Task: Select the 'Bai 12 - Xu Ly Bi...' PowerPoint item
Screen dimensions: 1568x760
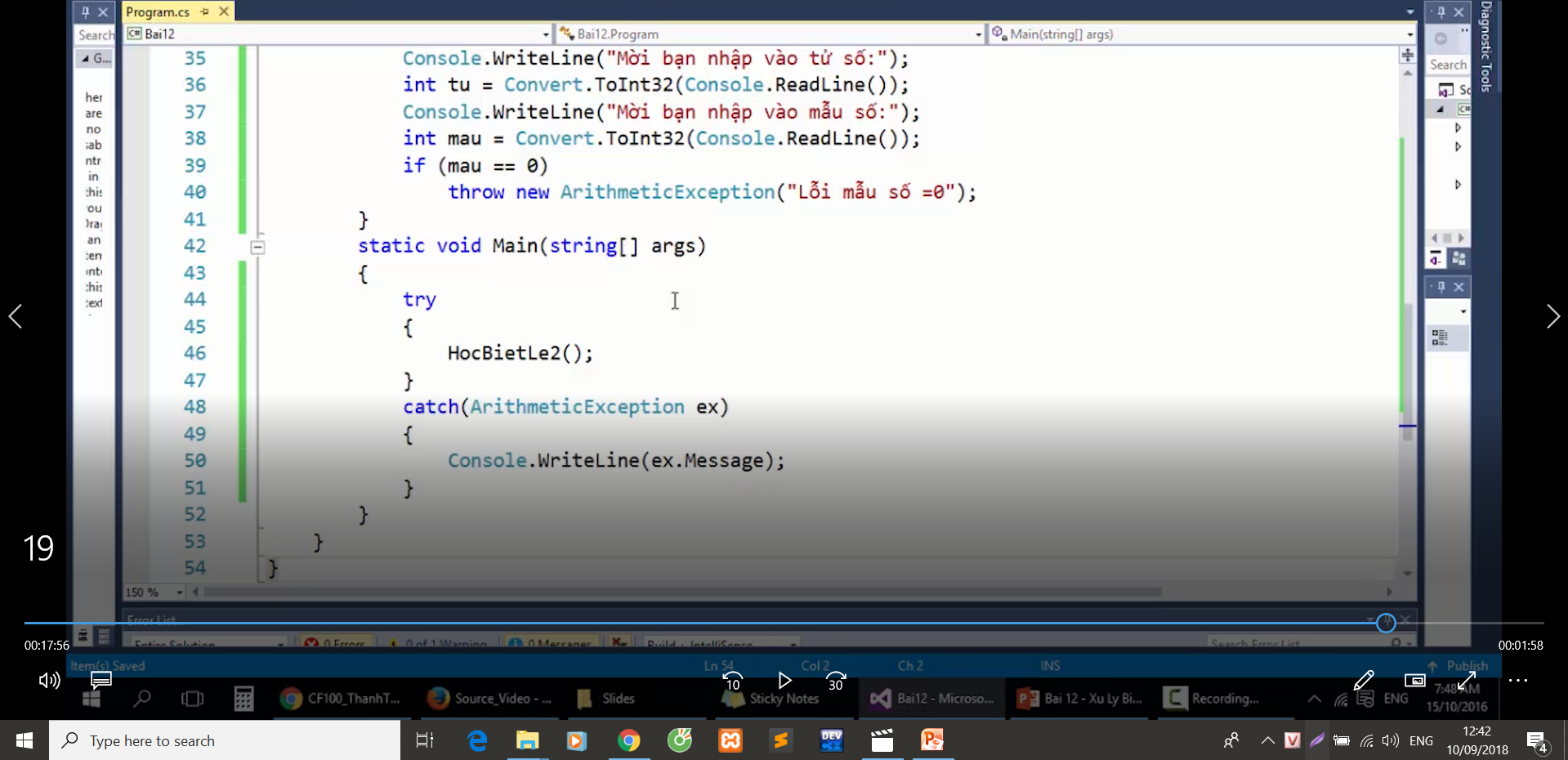Action: pos(1080,699)
